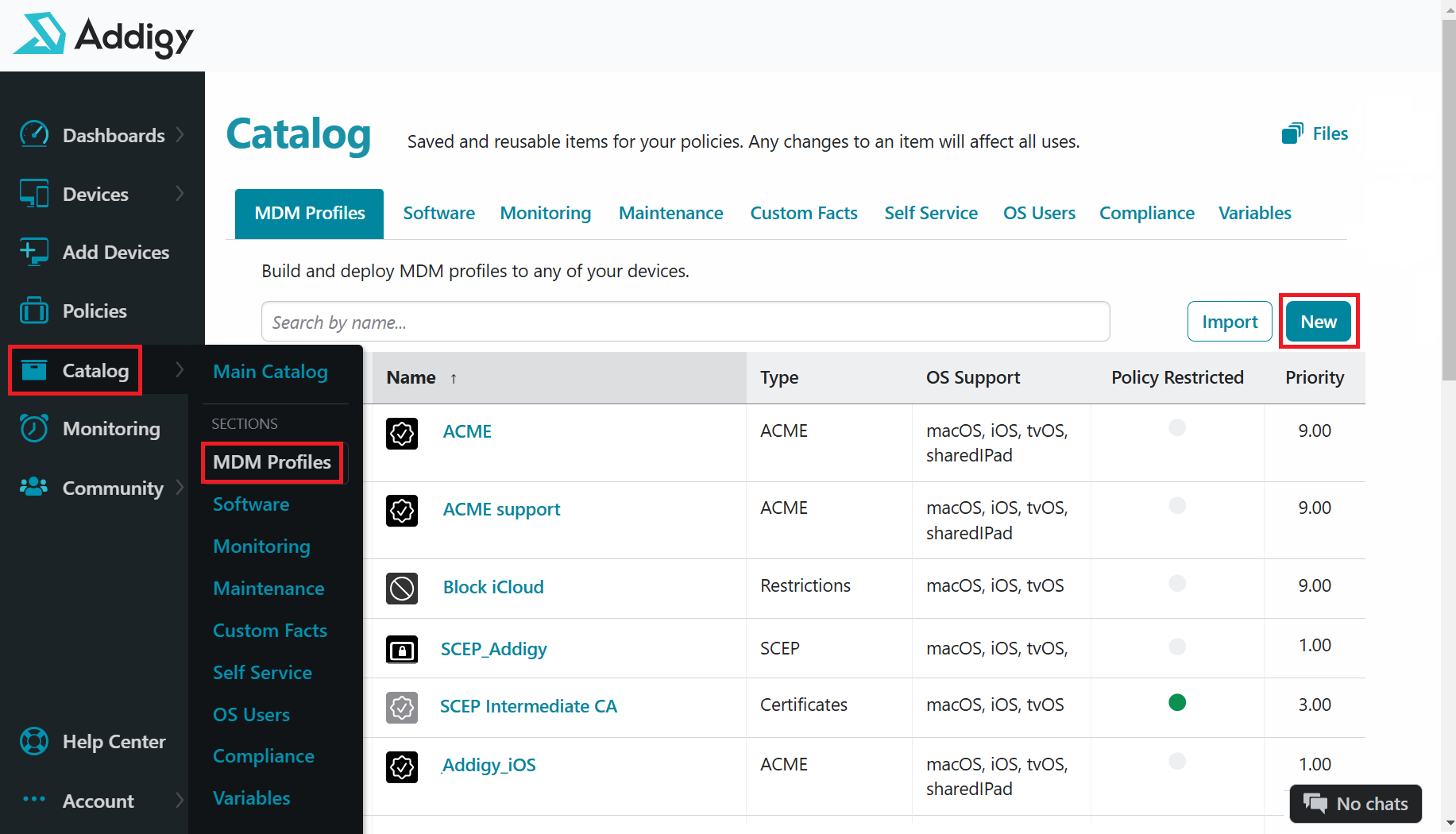Switch to the Maintenance tab

pyautogui.click(x=670, y=213)
